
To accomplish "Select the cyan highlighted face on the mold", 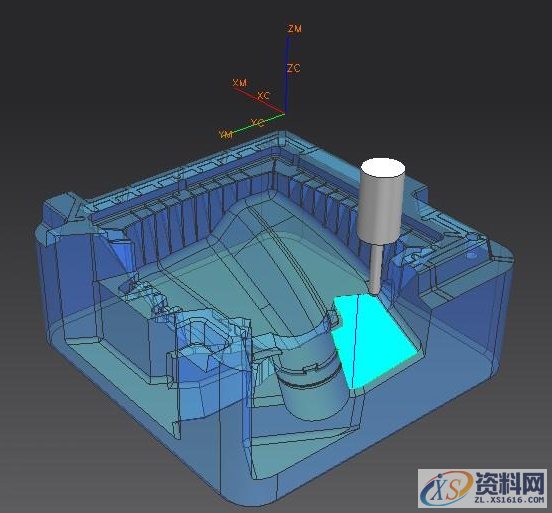I will (x=374, y=340).
